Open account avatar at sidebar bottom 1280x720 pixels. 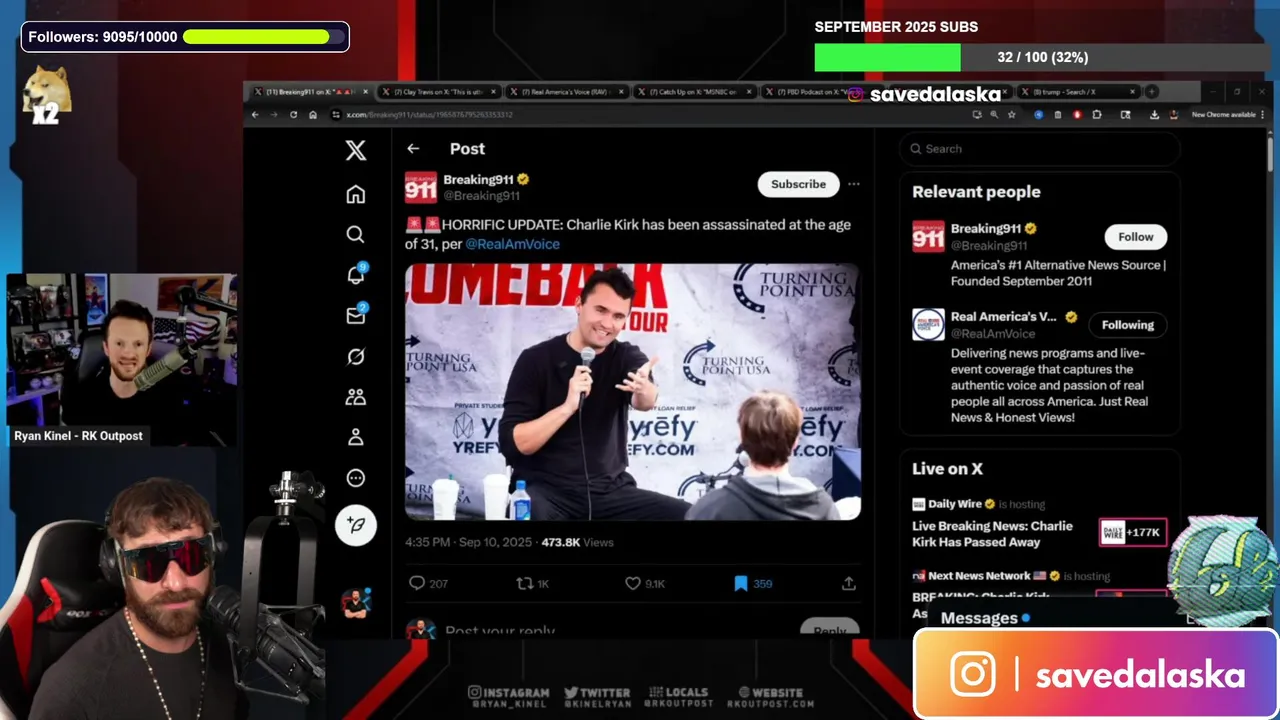point(355,603)
